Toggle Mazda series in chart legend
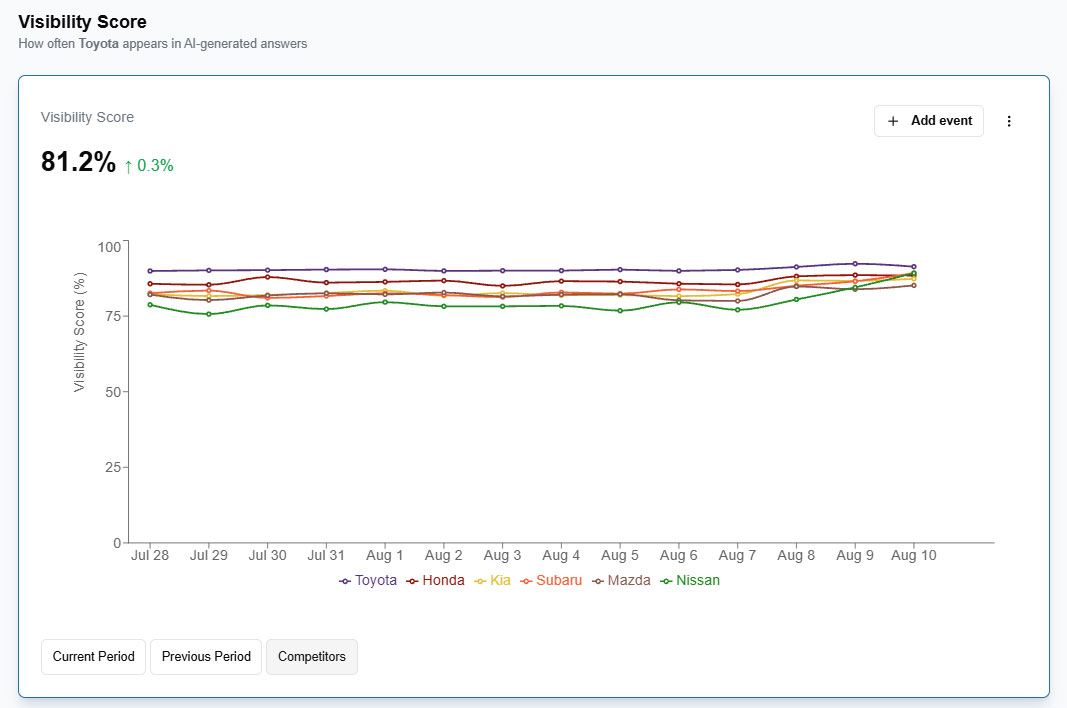 coord(621,581)
